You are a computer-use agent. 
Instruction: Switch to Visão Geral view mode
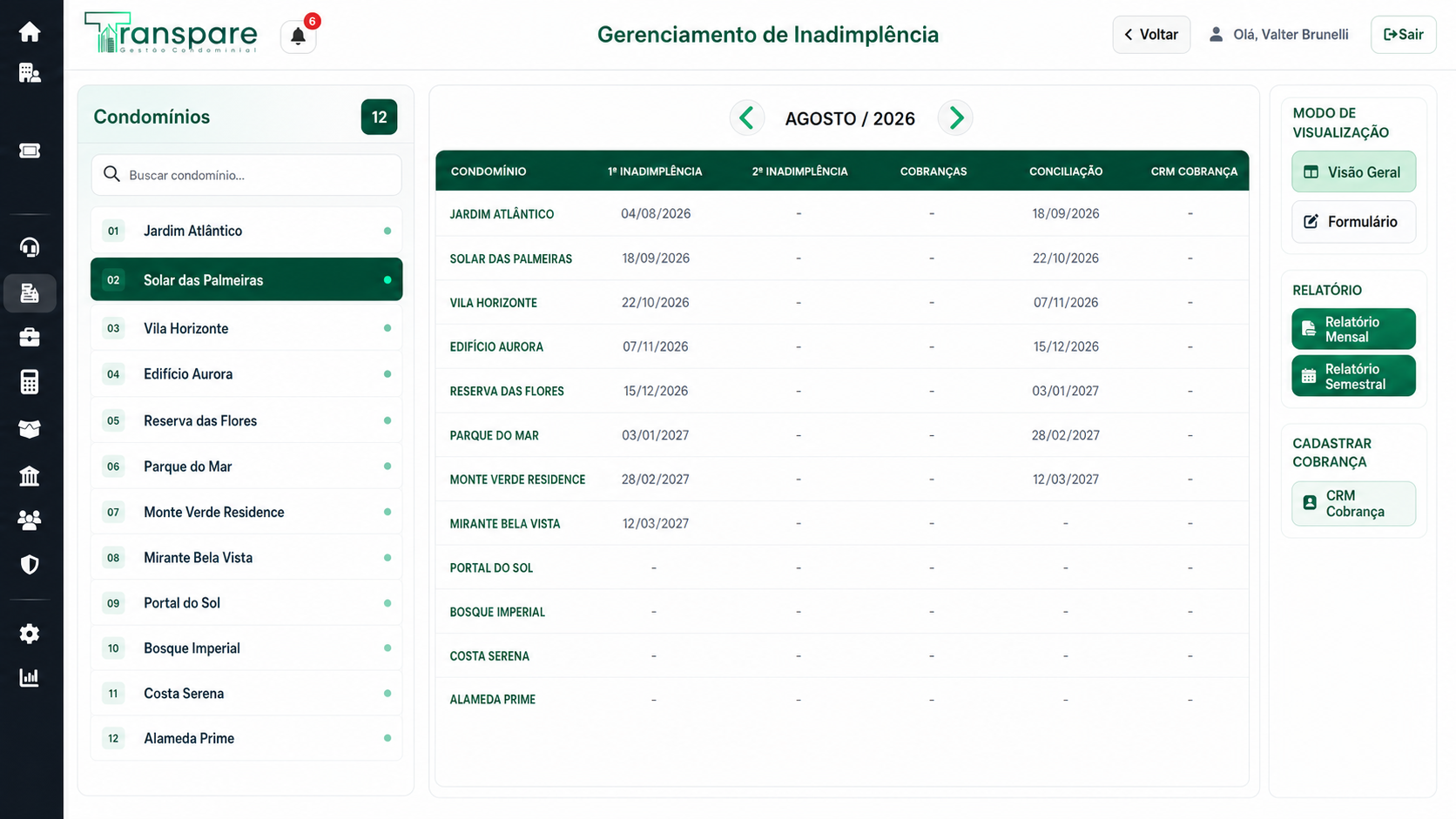click(x=1353, y=172)
